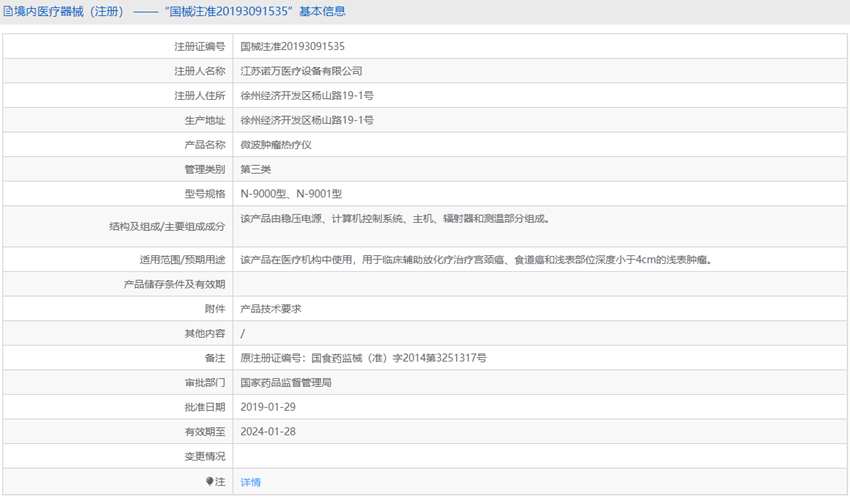Click the 结构及组成/主要组成成分 label
Screen dimensions: 850x498
click(167, 227)
